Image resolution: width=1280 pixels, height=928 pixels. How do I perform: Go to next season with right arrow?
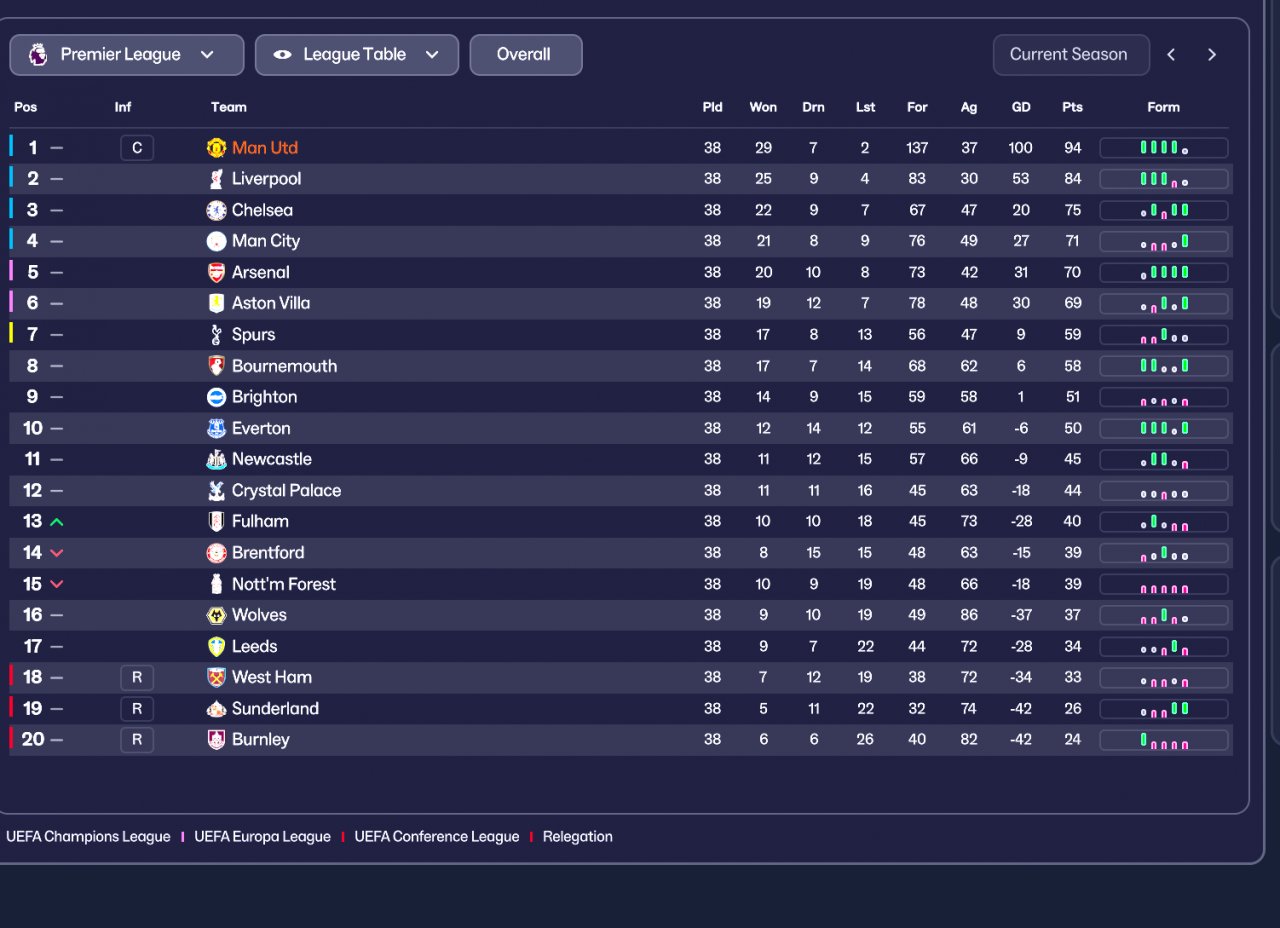click(1212, 55)
